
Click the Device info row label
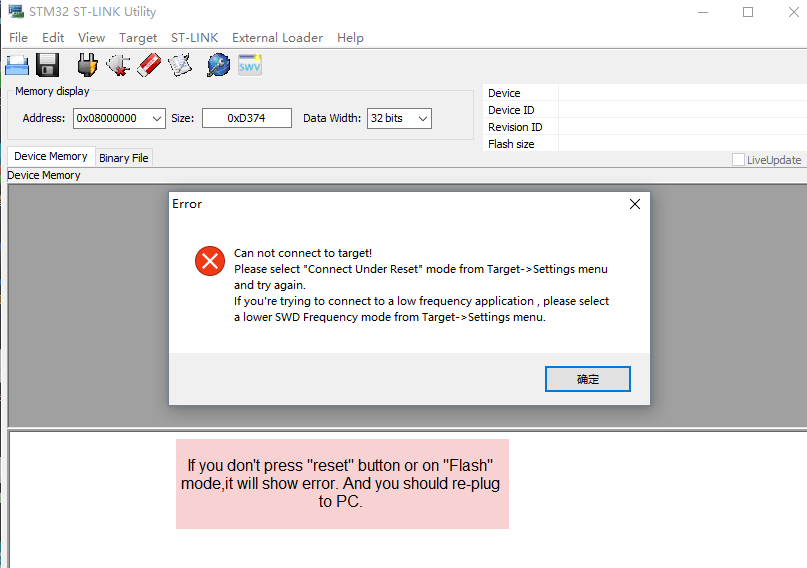[504, 93]
